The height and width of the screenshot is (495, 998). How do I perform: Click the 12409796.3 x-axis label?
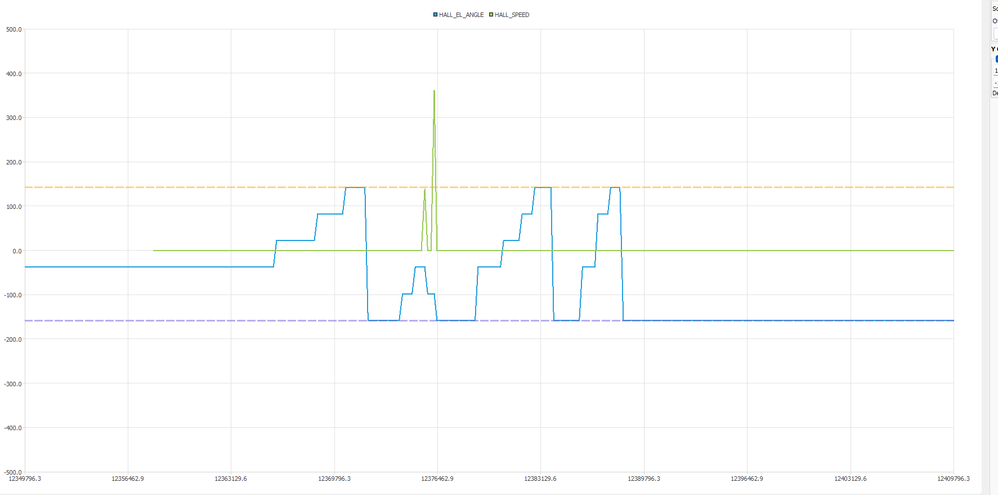(953, 478)
